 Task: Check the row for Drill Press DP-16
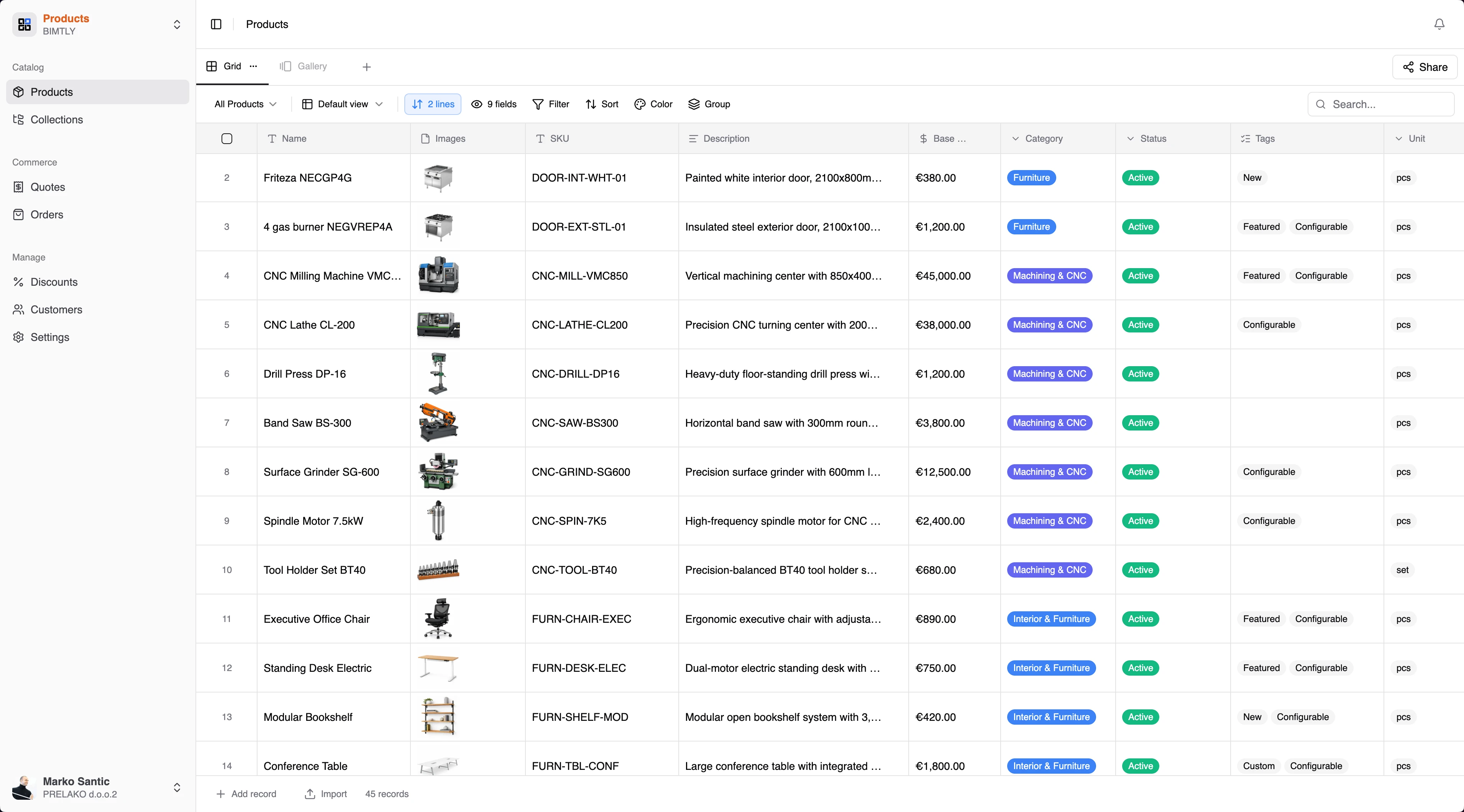tap(227, 373)
